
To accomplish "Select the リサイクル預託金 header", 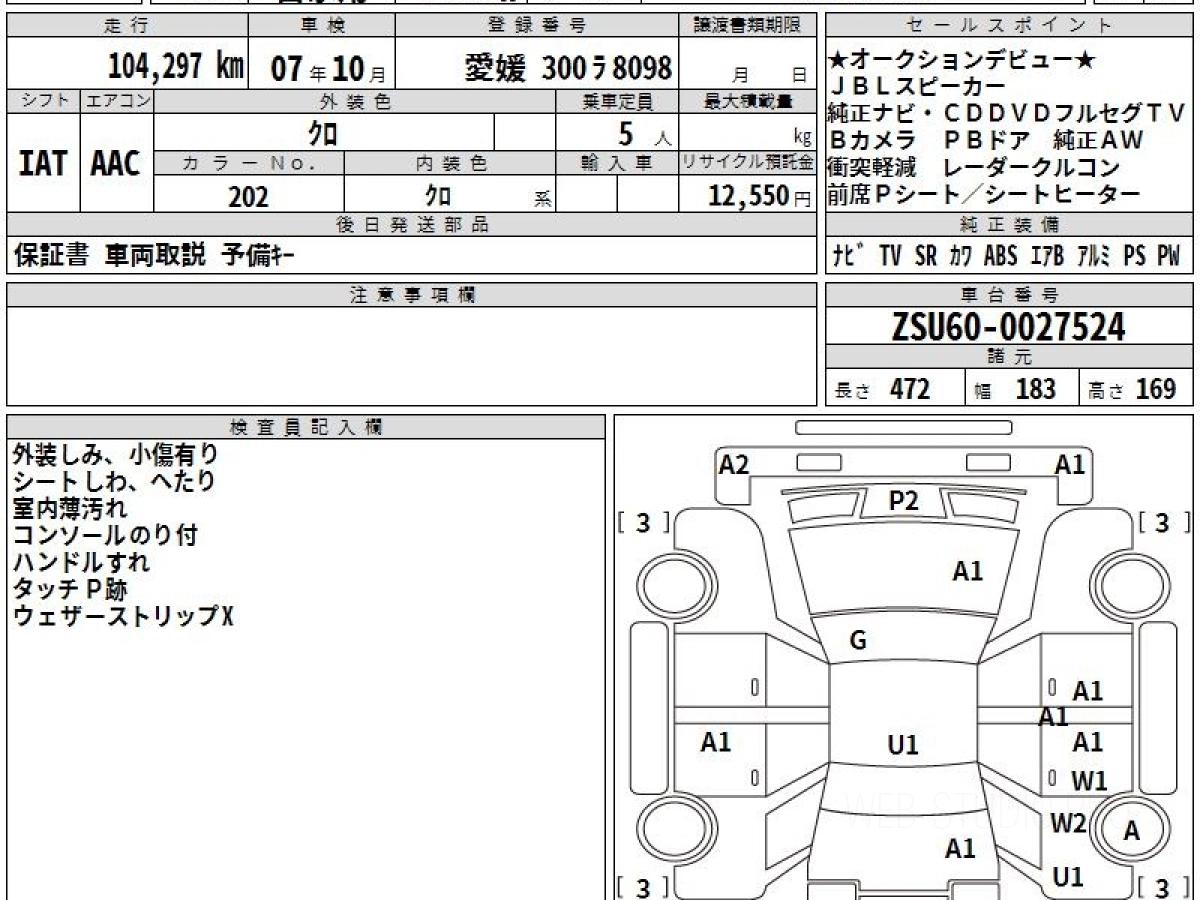I will coord(748,162).
